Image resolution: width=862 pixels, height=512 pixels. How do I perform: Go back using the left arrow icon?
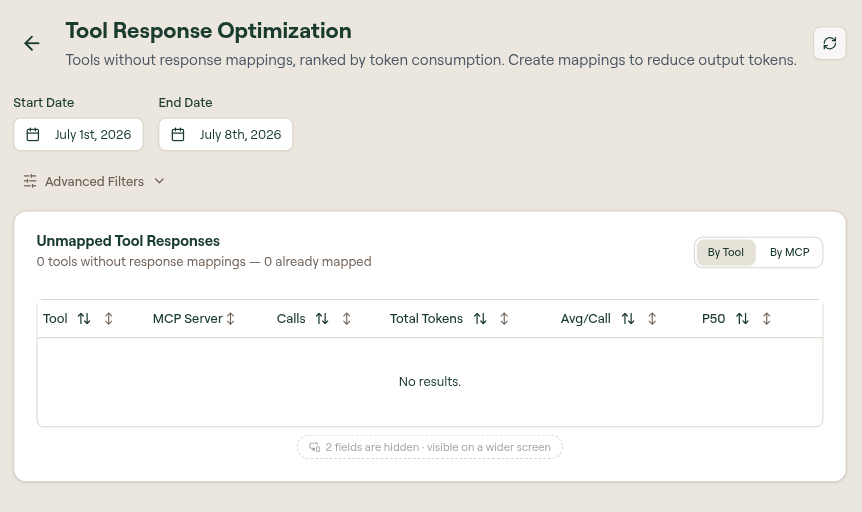(32, 43)
